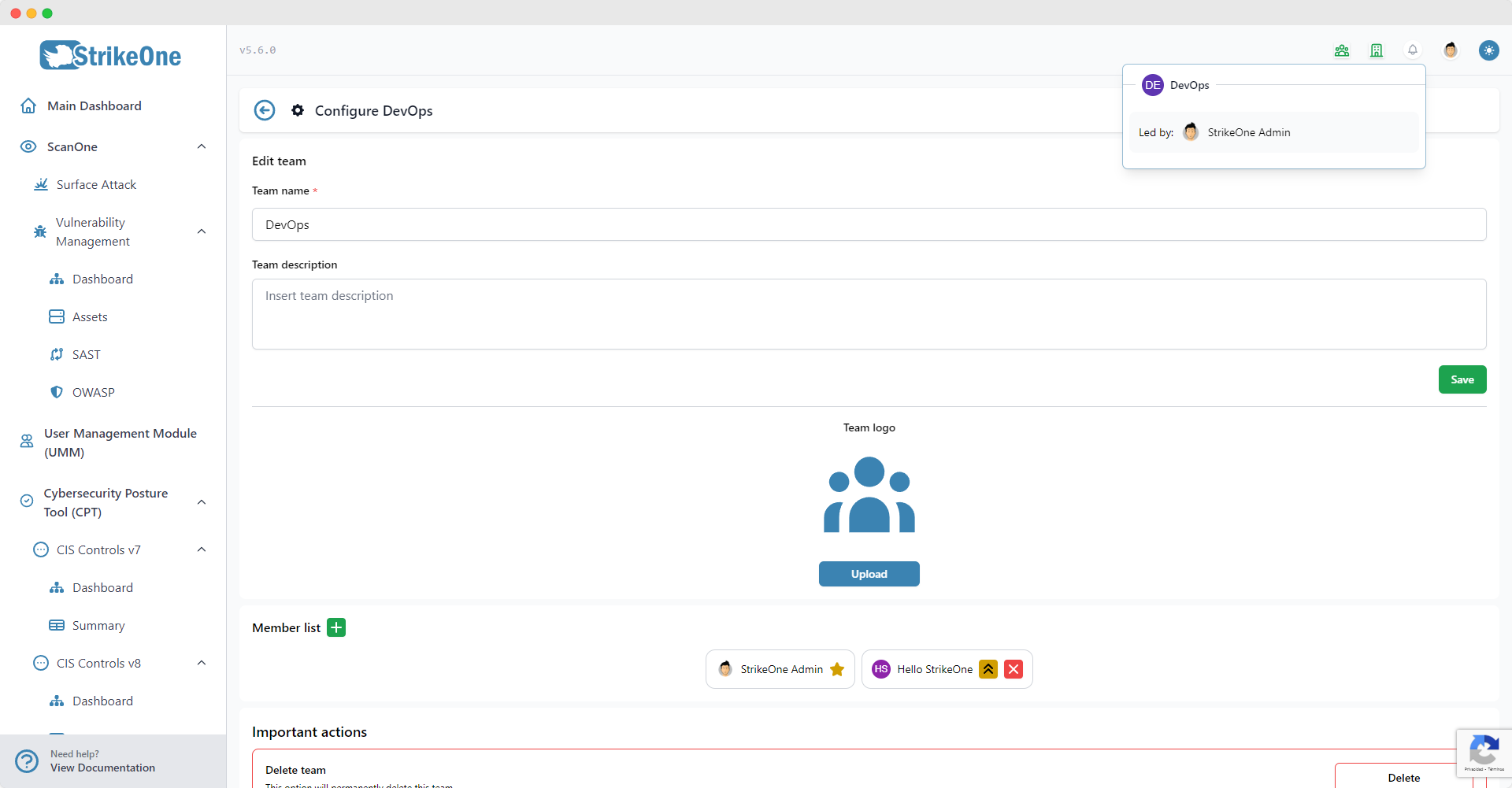Collapse the Cybersecurity Posture Tool section

pos(202,501)
